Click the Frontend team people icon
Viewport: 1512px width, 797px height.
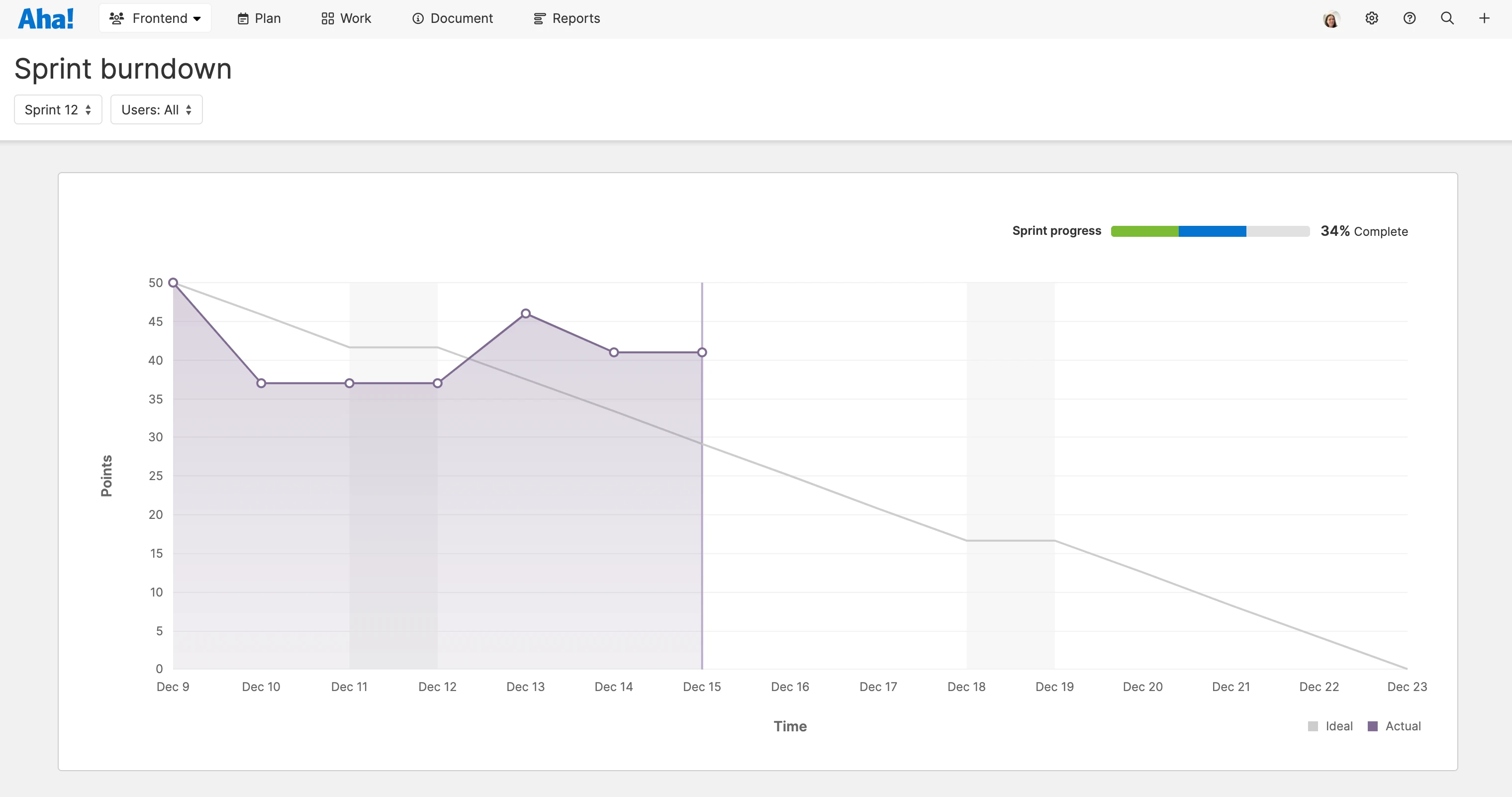116,18
